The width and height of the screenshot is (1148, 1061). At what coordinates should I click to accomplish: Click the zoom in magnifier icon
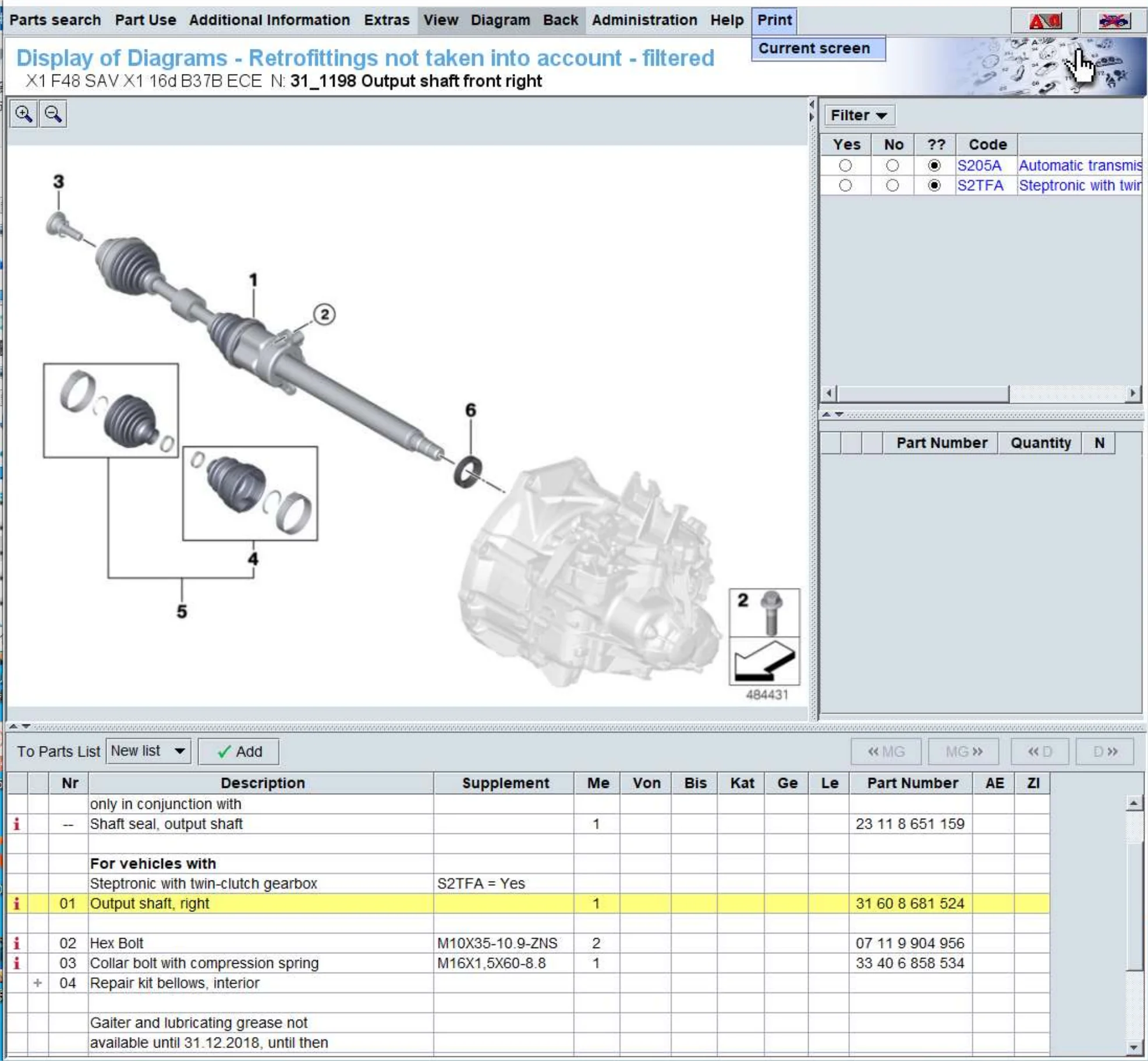pyautogui.click(x=24, y=114)
